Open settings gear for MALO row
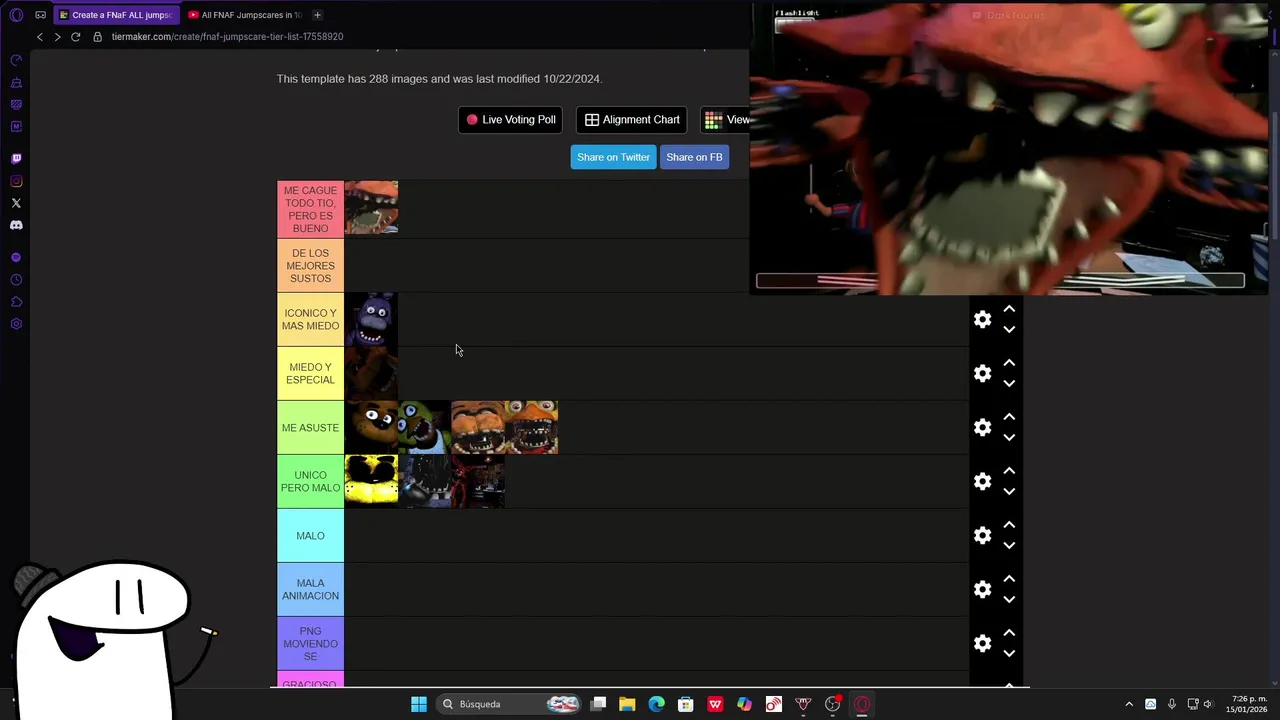1280x720 pixels. tap(983, 535)
